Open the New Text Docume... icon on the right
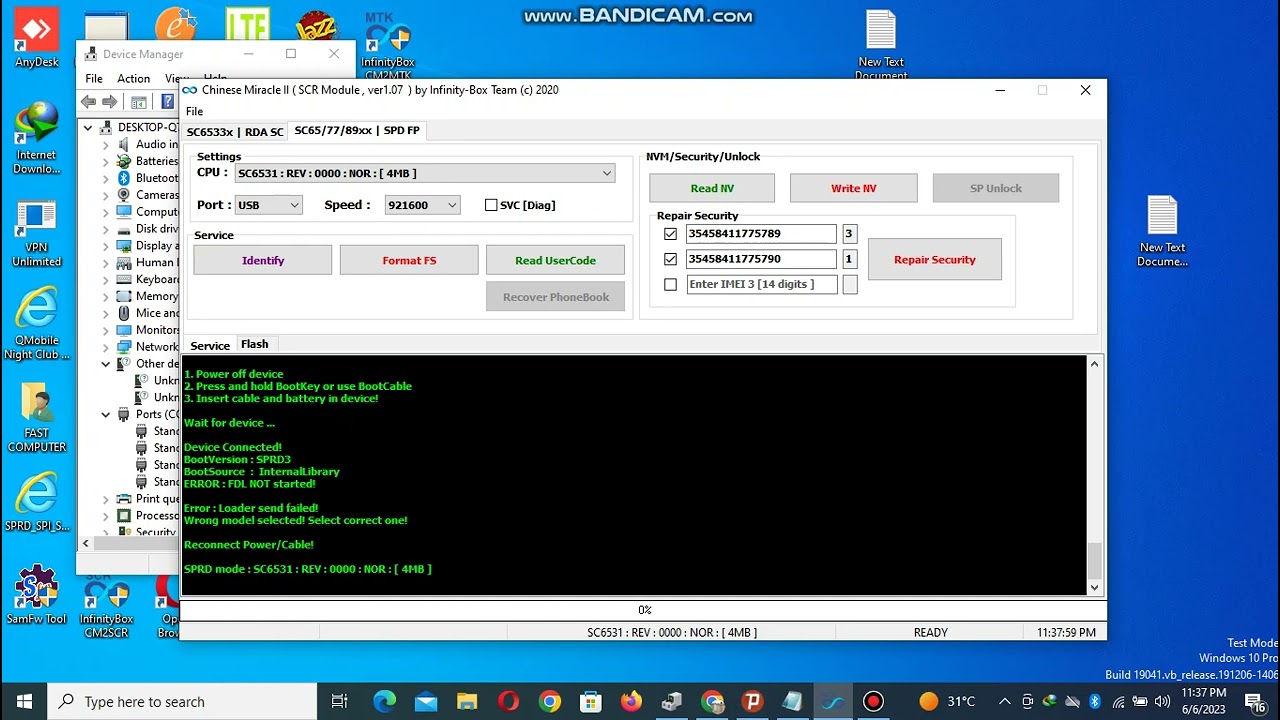 coord(1162,232)
